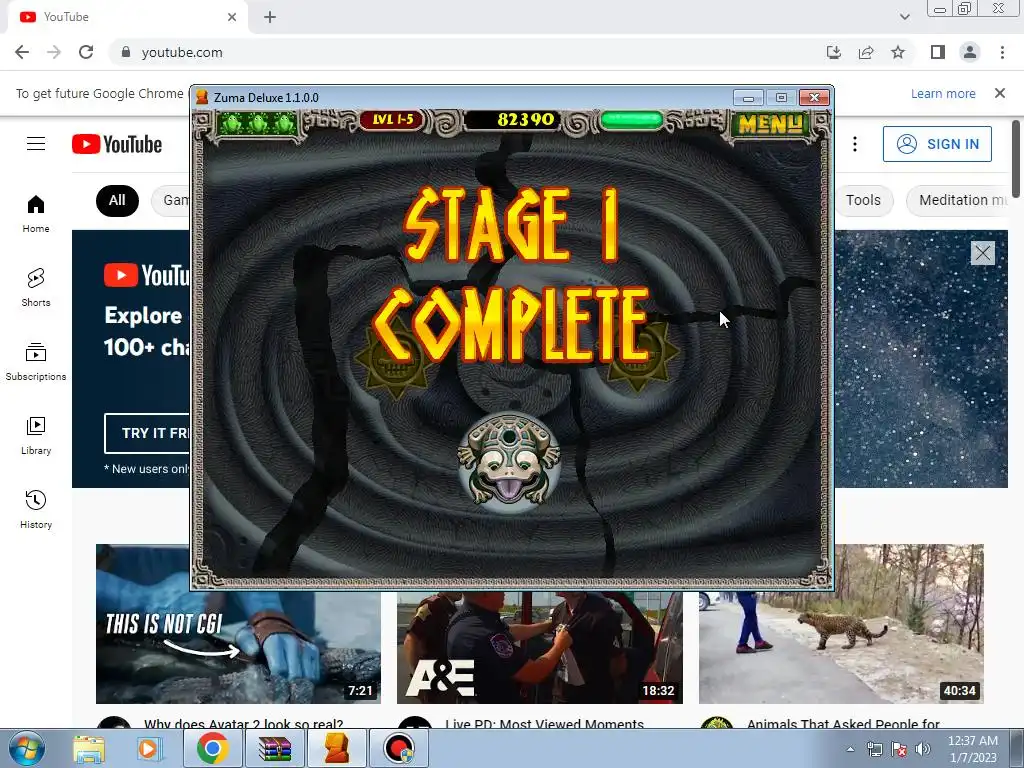Open volume control in system tray

[x=923, y=750]
